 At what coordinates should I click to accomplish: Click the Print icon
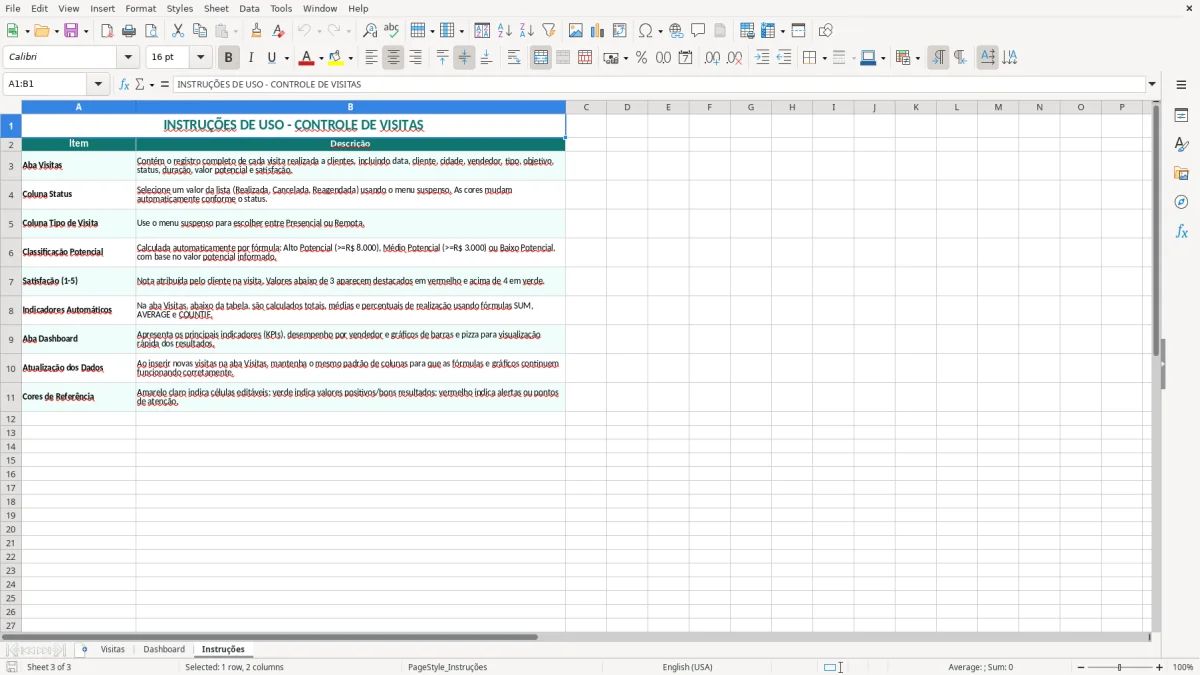coord(129,31)
